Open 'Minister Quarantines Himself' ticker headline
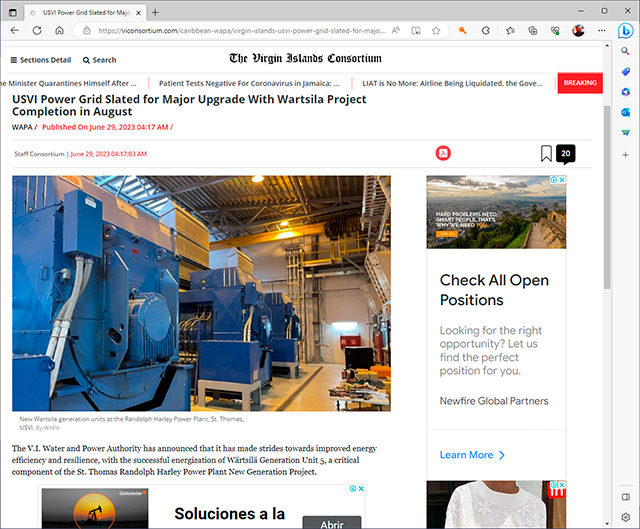Viewport: 640px width, 529px height. pyautogui.click(x=69, y=83)
